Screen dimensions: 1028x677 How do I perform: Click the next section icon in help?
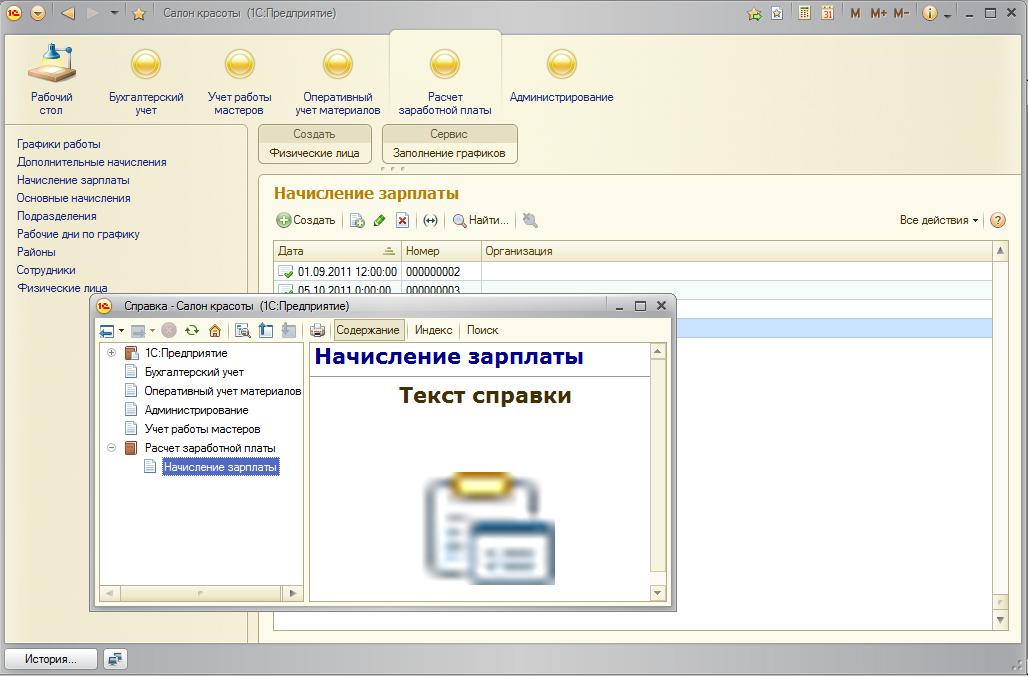tap(288, 330)
